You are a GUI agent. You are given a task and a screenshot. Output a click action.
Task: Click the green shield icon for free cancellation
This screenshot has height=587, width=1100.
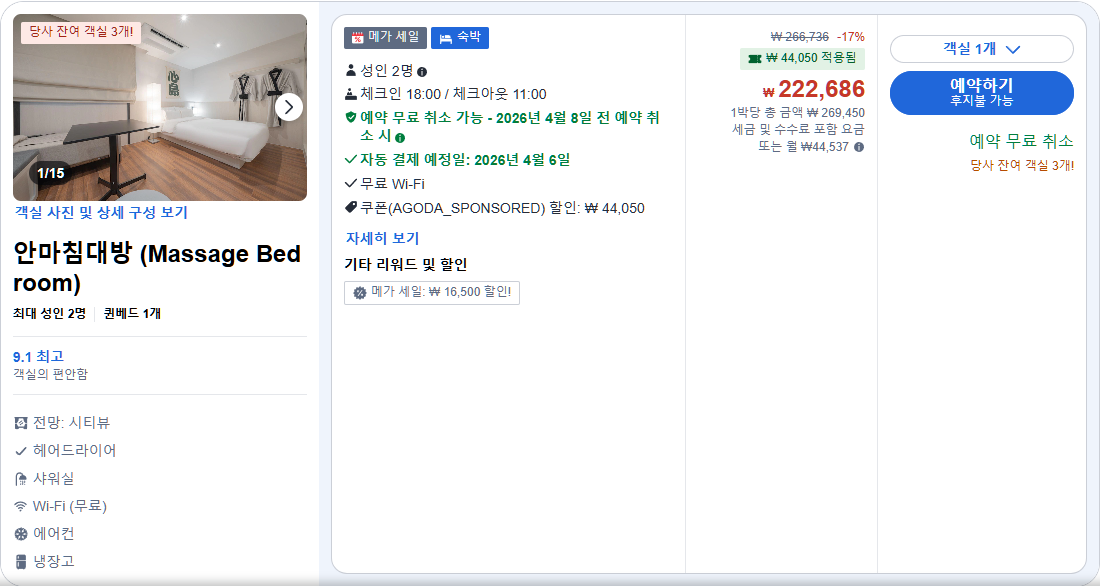click(x=351, y=117)
